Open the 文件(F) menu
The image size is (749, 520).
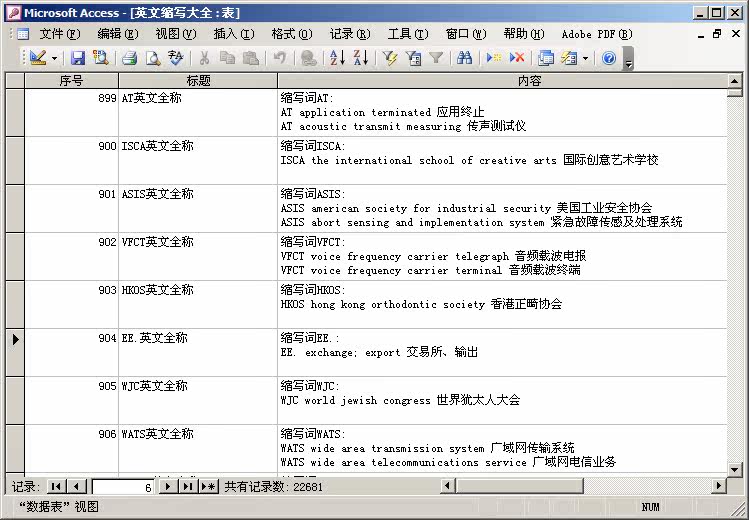(60, 34)
